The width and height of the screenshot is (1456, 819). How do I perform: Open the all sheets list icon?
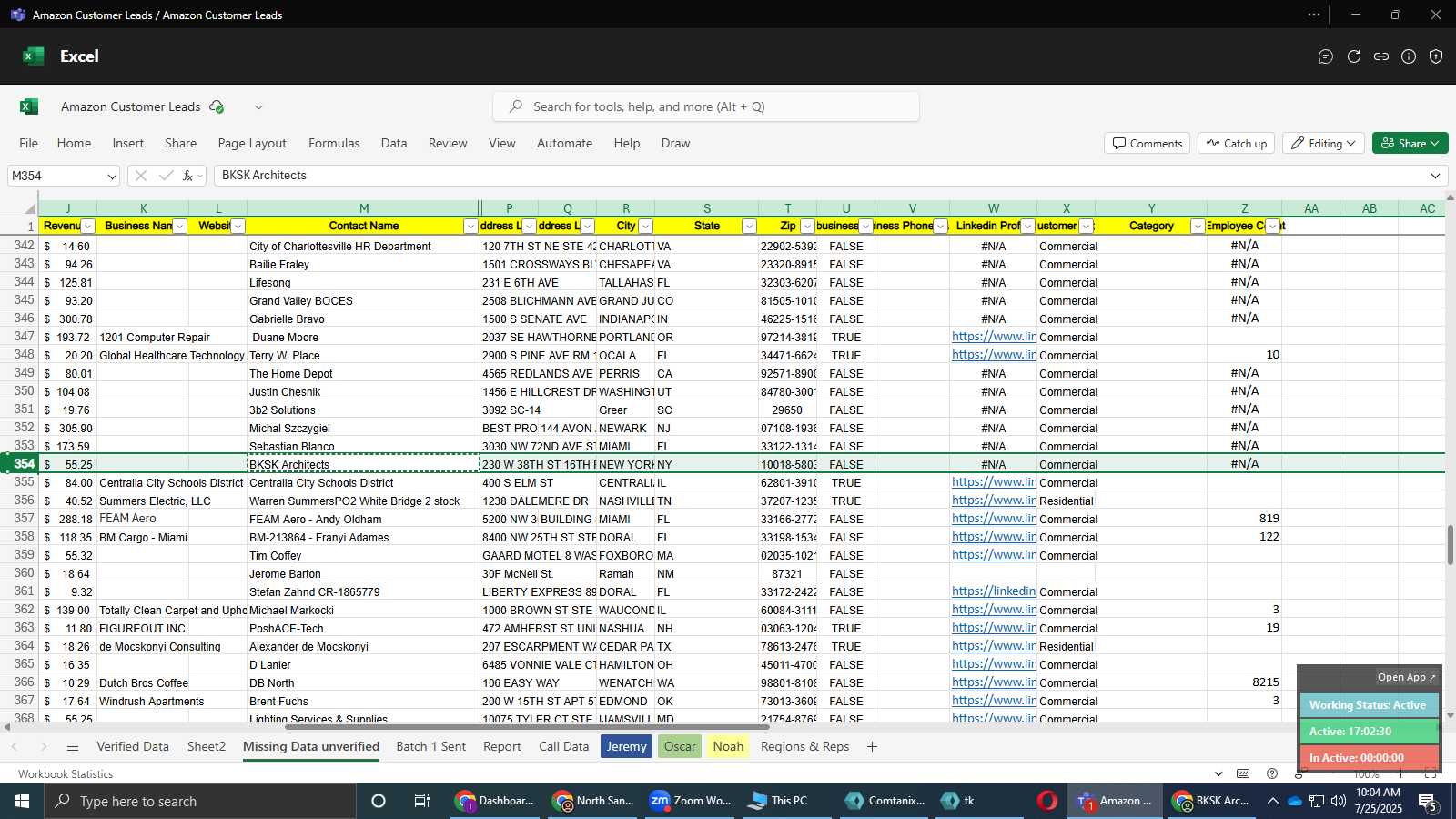coord(73,747)
